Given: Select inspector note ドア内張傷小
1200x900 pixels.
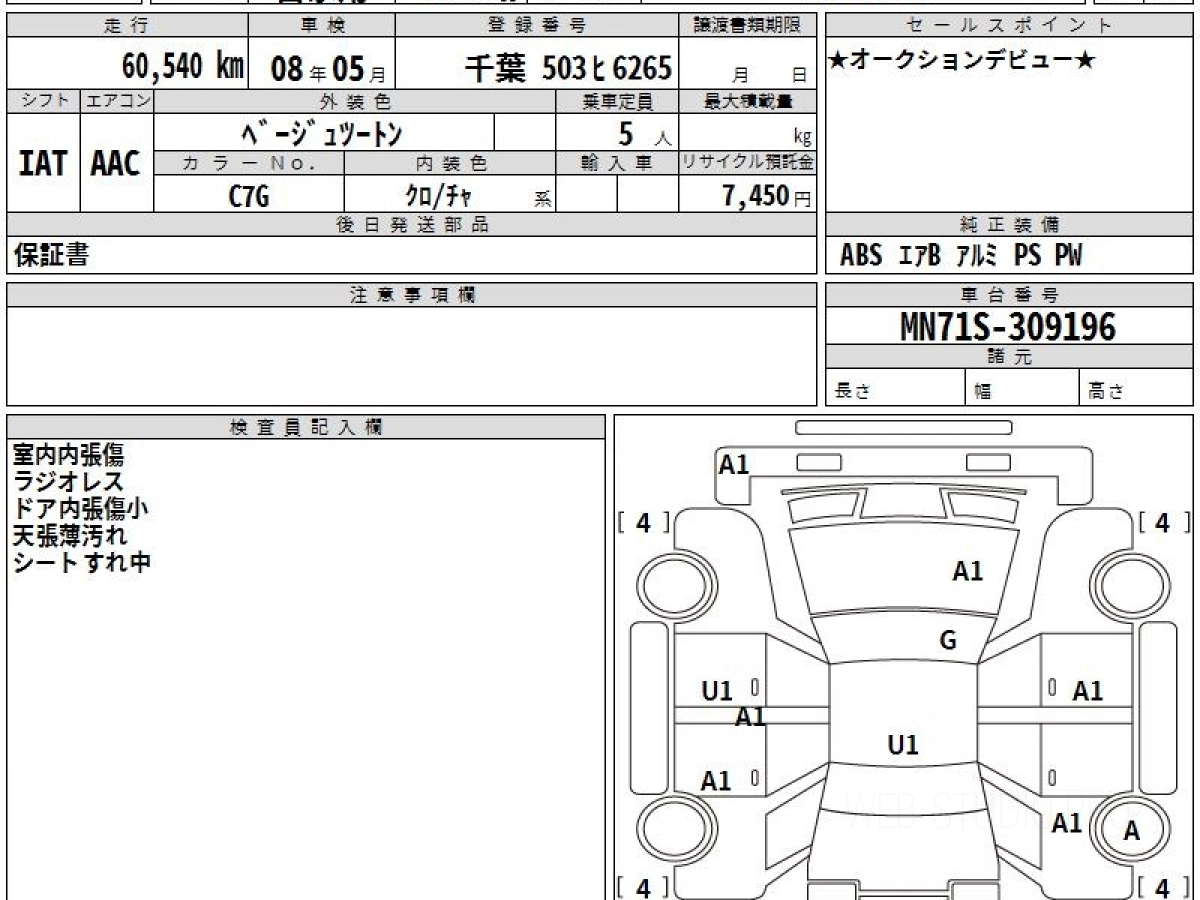Looking at the screenshot, I should [x=81, y=508].
